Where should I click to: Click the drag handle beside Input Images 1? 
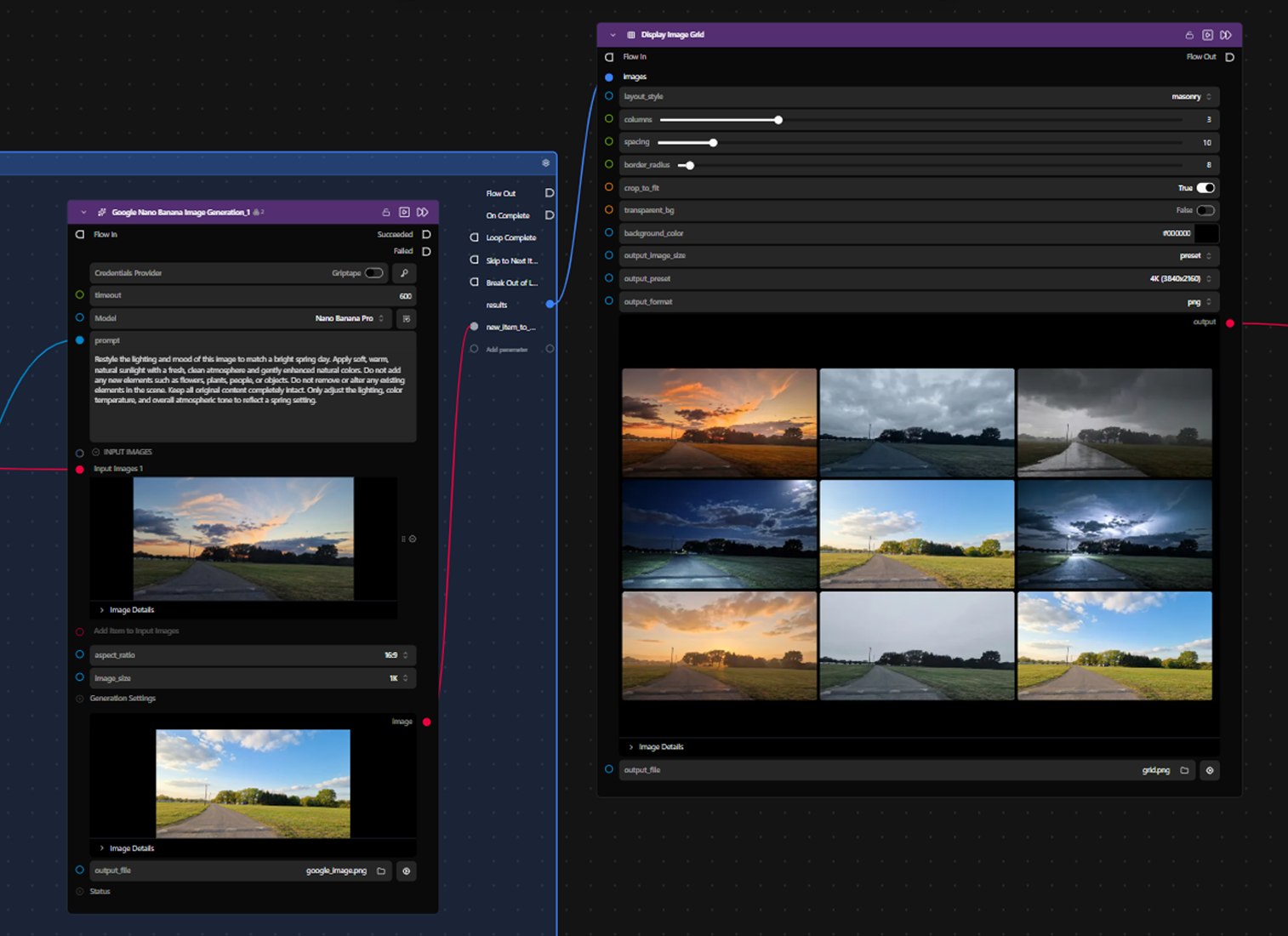click(403, 539)
